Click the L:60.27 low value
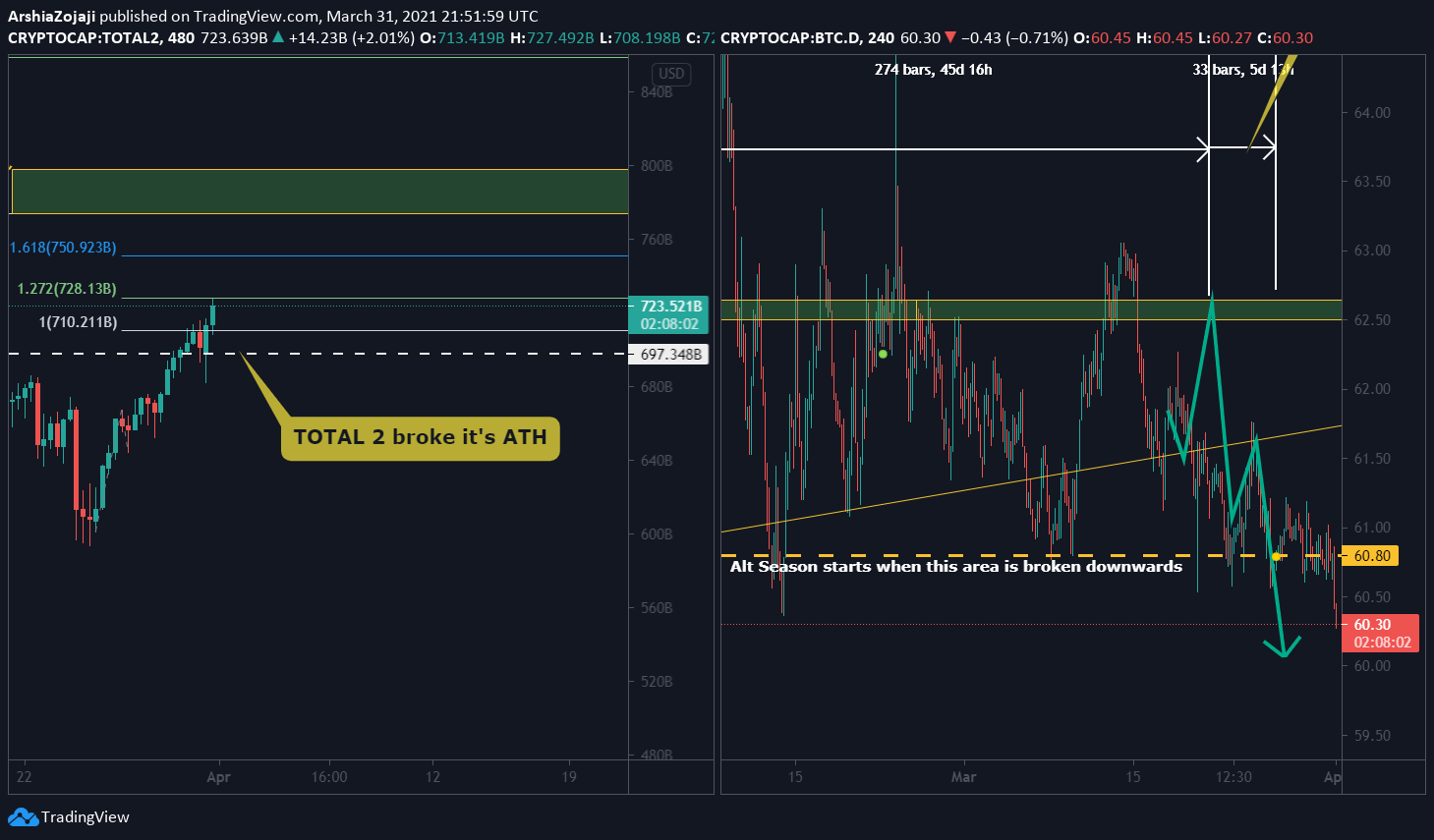The height and width of the screenshot is (840, 1434). pyautogui.click(x=1224, y=37)
